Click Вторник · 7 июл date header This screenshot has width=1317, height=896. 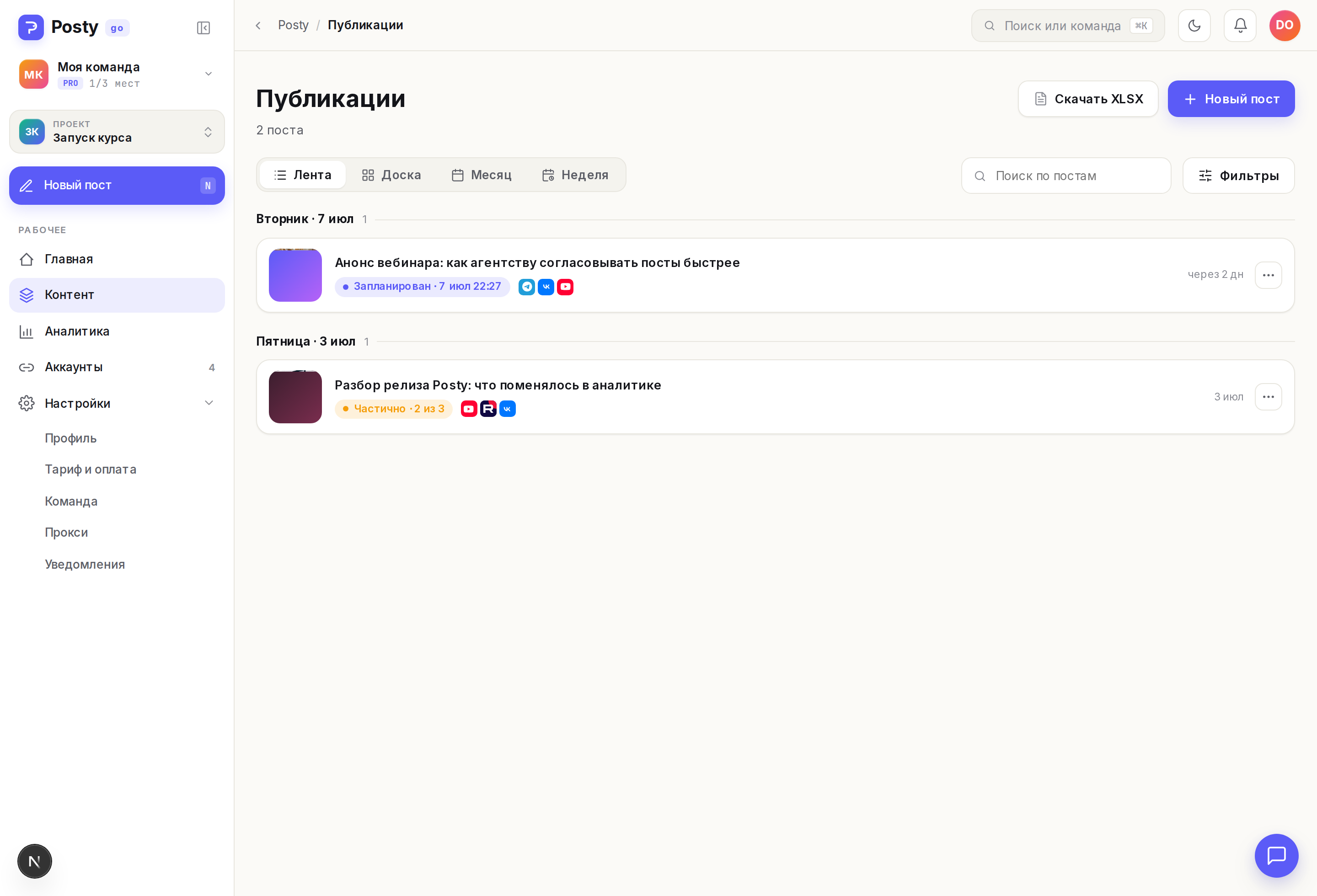(x=305, y=219)
